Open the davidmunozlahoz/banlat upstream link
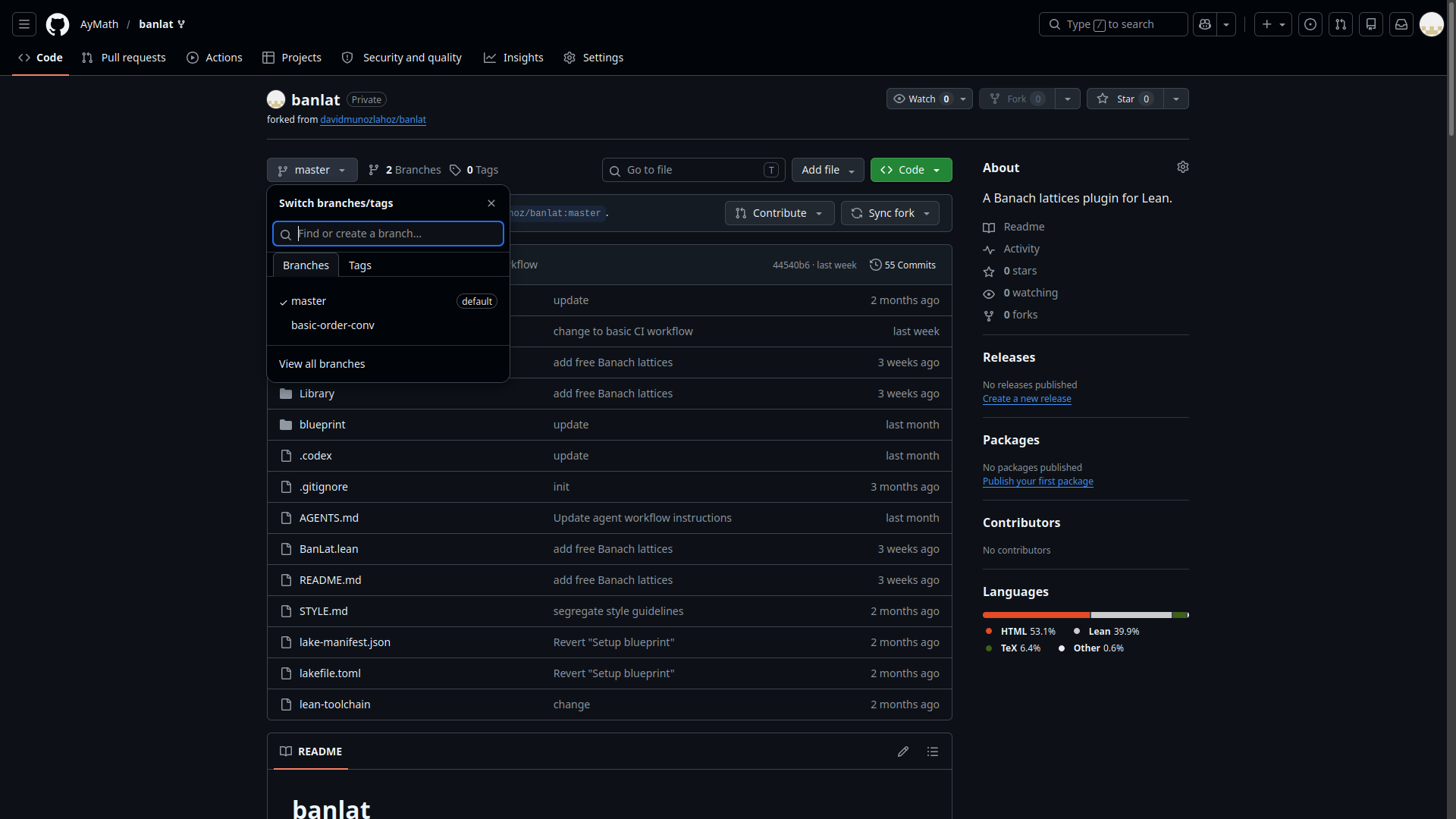The height and width of the screenshot is (819, 1456). coord(373,120)
